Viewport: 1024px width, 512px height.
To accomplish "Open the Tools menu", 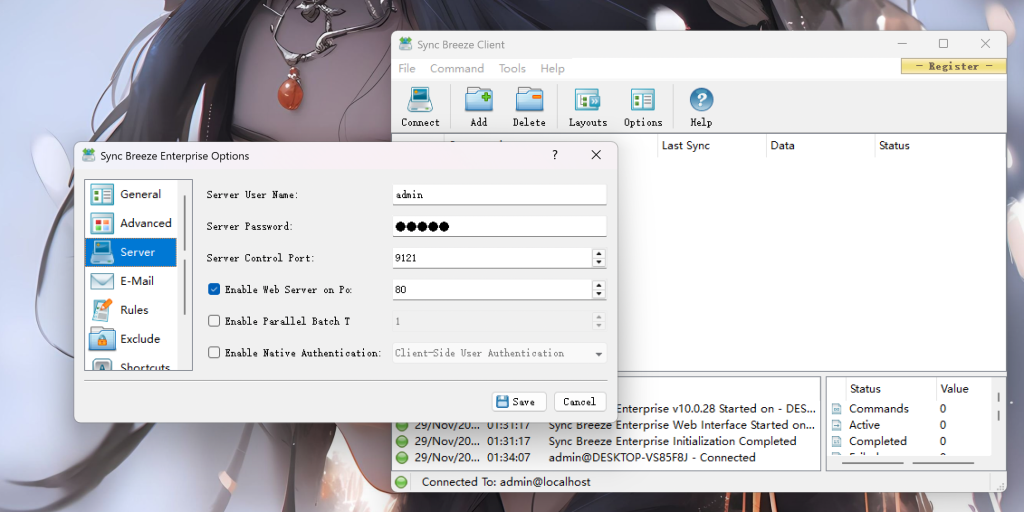I will pos(512,69).
